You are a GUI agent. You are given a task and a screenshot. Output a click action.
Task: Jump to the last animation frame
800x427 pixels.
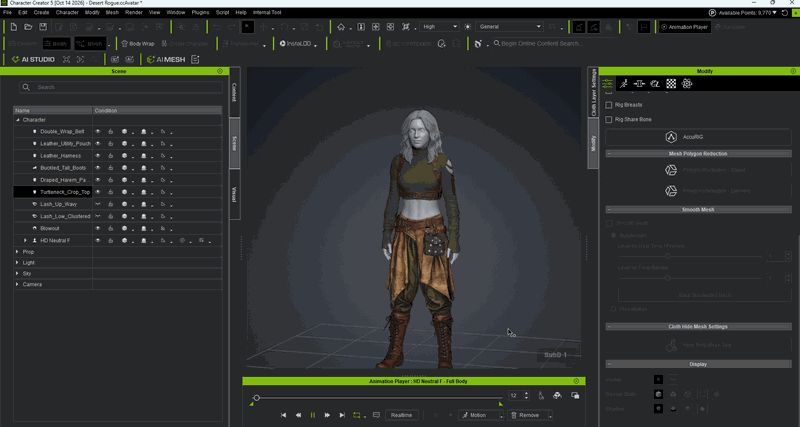pos(342,415)
